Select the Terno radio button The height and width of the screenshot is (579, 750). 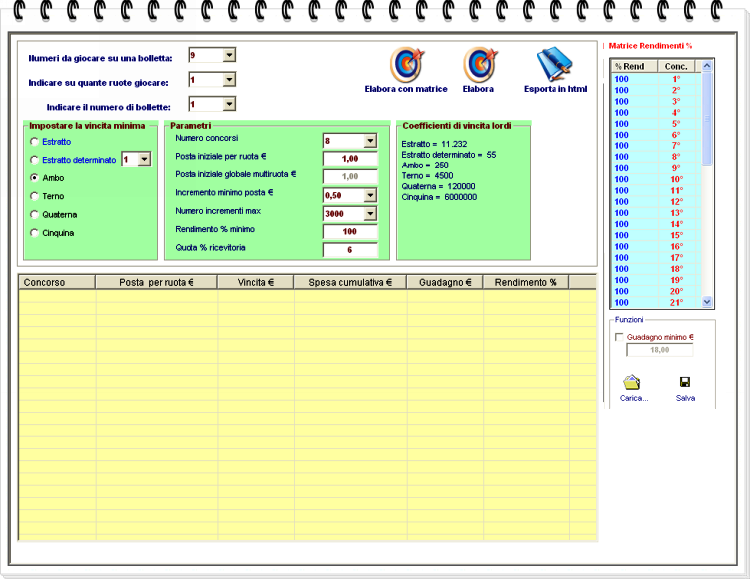(x=34, y=196)
